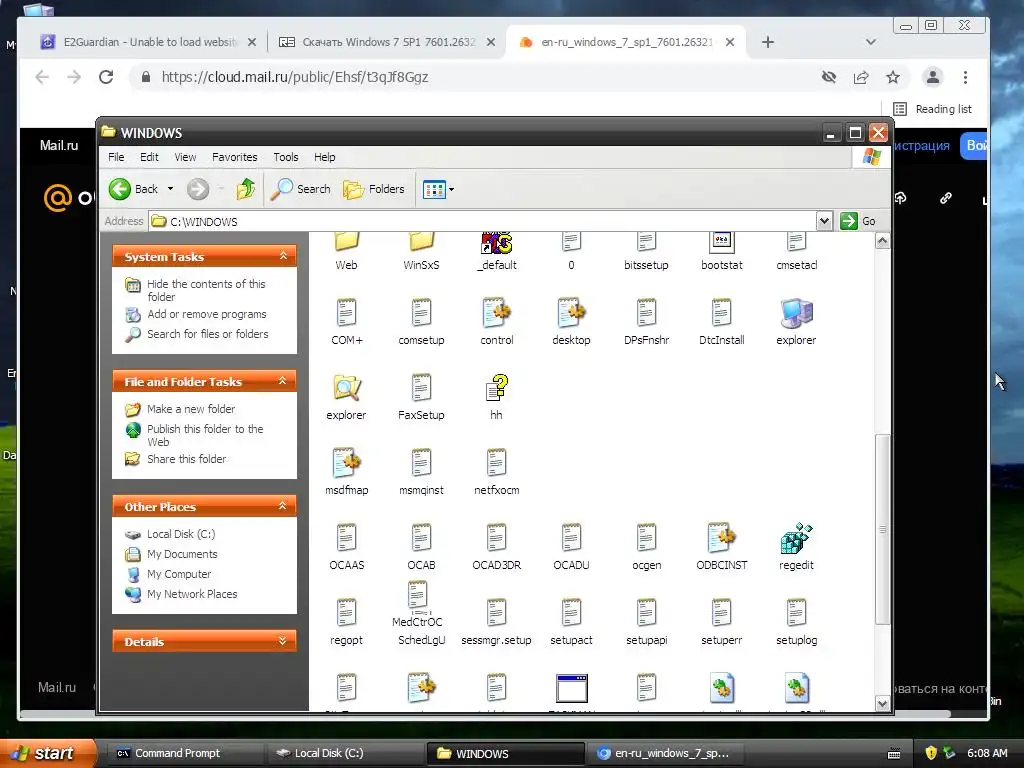Click the Explorer vertical scrollbar thumb
The width and height of the screenshot is (1024, 768).
882,528
